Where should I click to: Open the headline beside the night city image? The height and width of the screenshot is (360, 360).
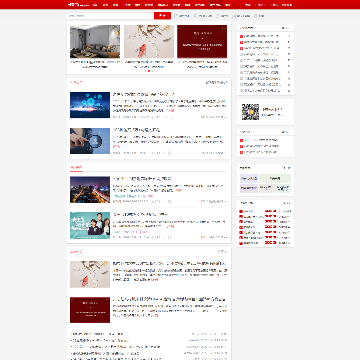142,179
